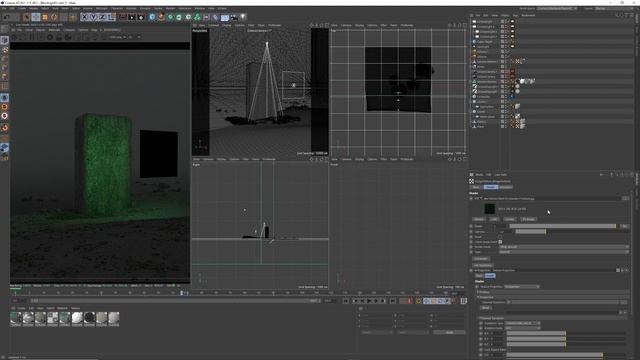
Task: Click the Camera object icon in toolbar
Action: coord(234,17)
